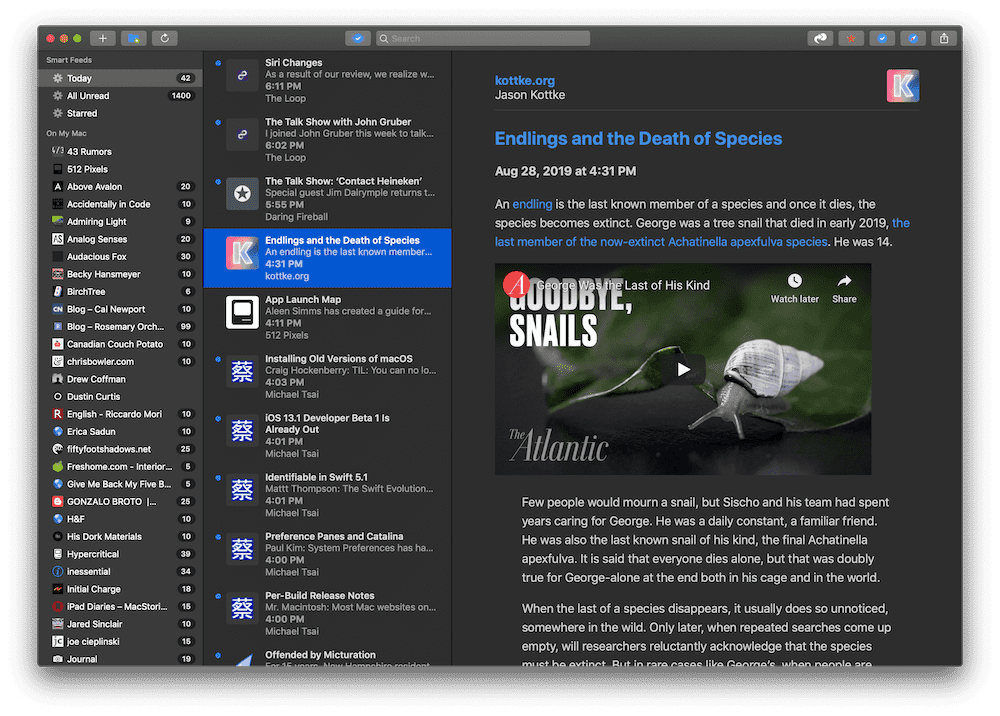Open the Jared Sinclair feed

click(120, 624)
